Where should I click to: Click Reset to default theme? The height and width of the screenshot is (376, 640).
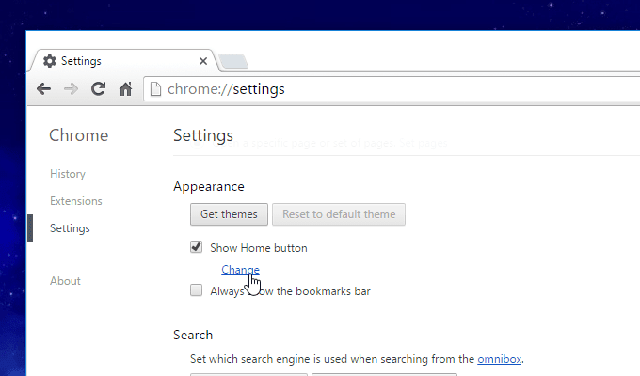click(x=339, y=214)
